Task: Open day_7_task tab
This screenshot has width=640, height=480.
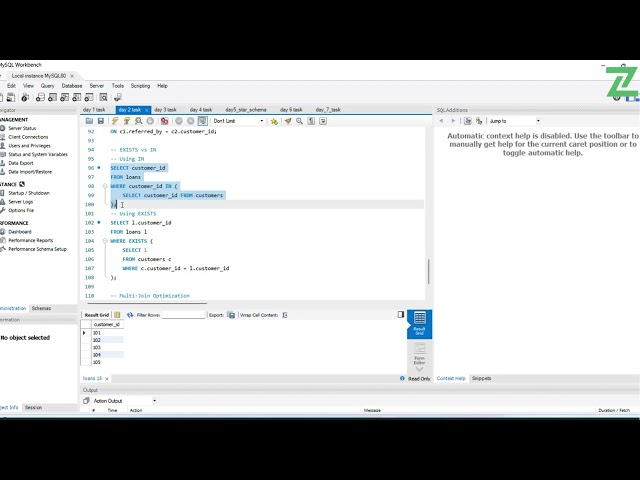Action: (x=328, y=109)
